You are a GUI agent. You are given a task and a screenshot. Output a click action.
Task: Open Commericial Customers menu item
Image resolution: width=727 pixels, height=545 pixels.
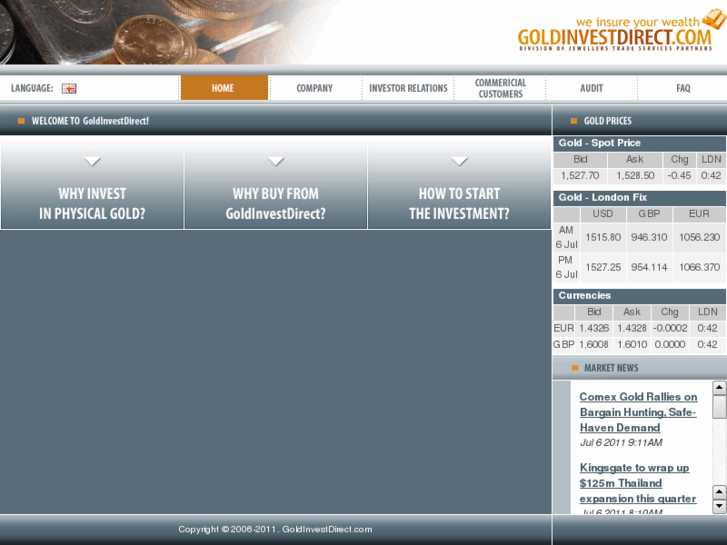[x=500, y=88]
